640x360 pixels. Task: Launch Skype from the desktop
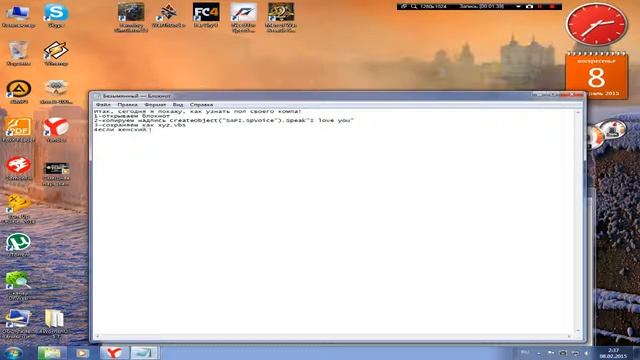pyautogui.click(x=56, y=16)
